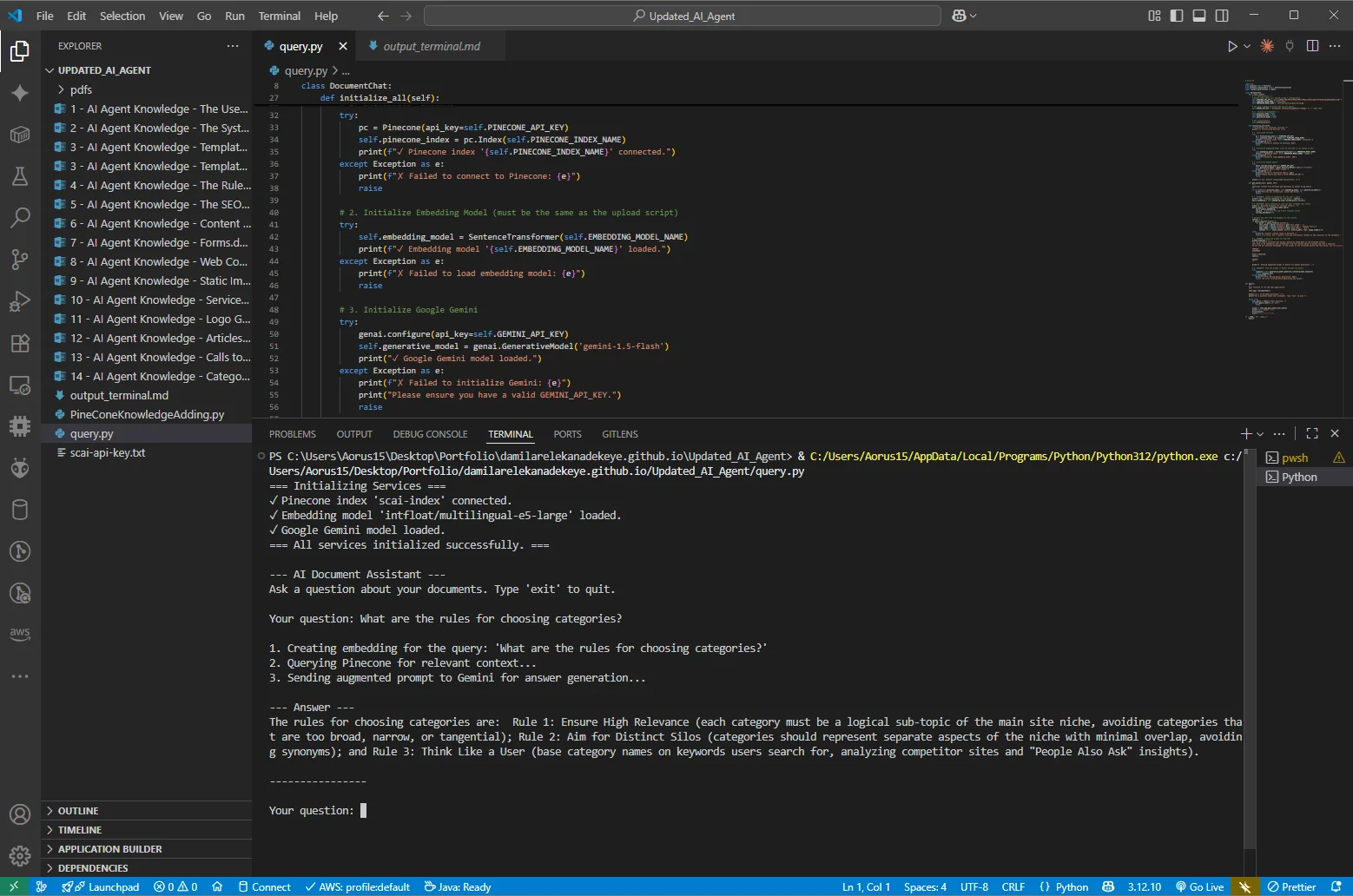Click the Run Python File play button

[1231, 46]
